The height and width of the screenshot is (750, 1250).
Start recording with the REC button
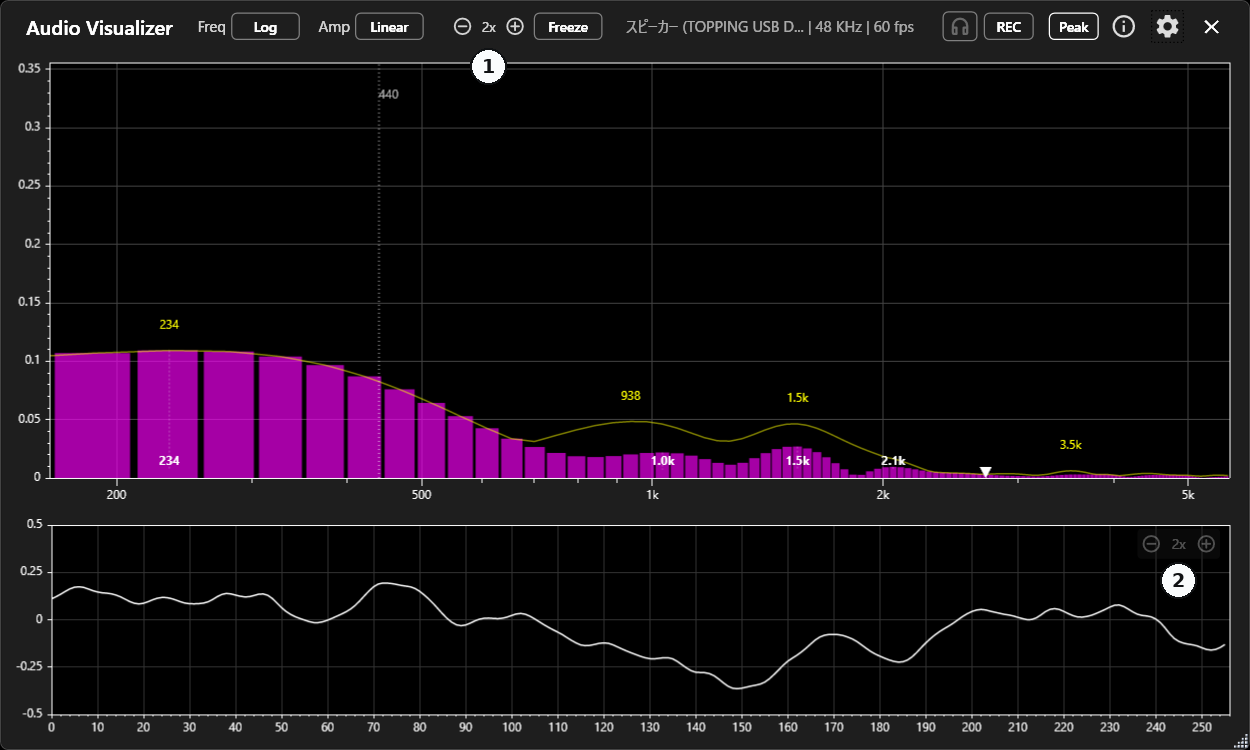tap(1009, 27)
